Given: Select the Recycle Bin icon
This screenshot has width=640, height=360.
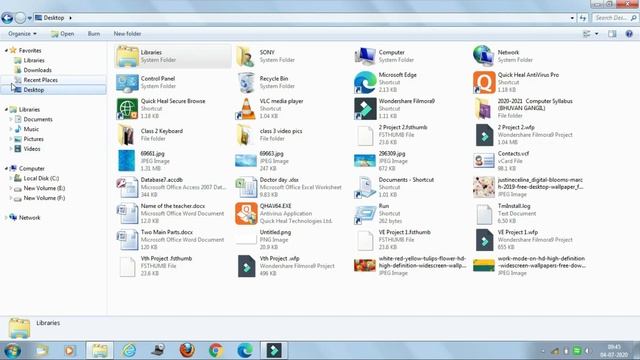Looking at the screenshot, I should click(x=246, y=82).
